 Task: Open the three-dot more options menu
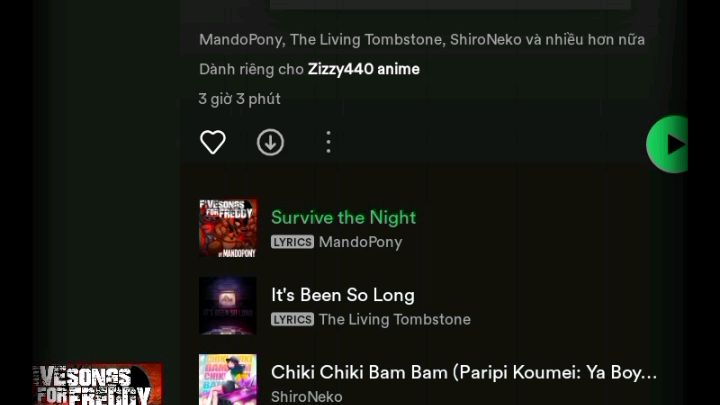(x=328, y=142)
